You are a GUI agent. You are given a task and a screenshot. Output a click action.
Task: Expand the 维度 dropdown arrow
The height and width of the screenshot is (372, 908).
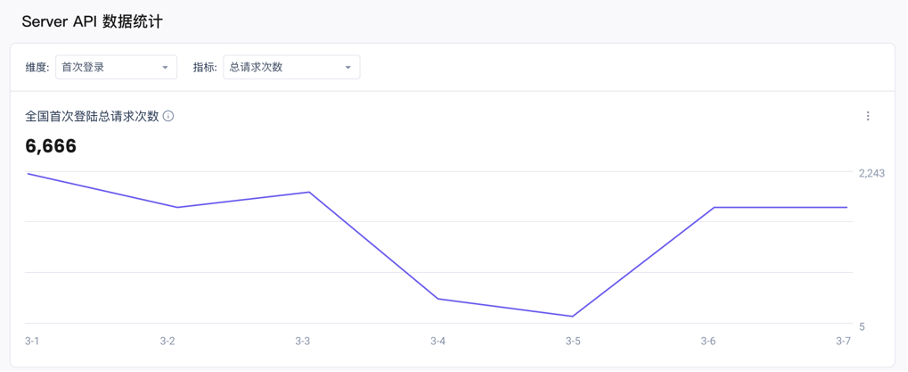[x=165, y=67]
